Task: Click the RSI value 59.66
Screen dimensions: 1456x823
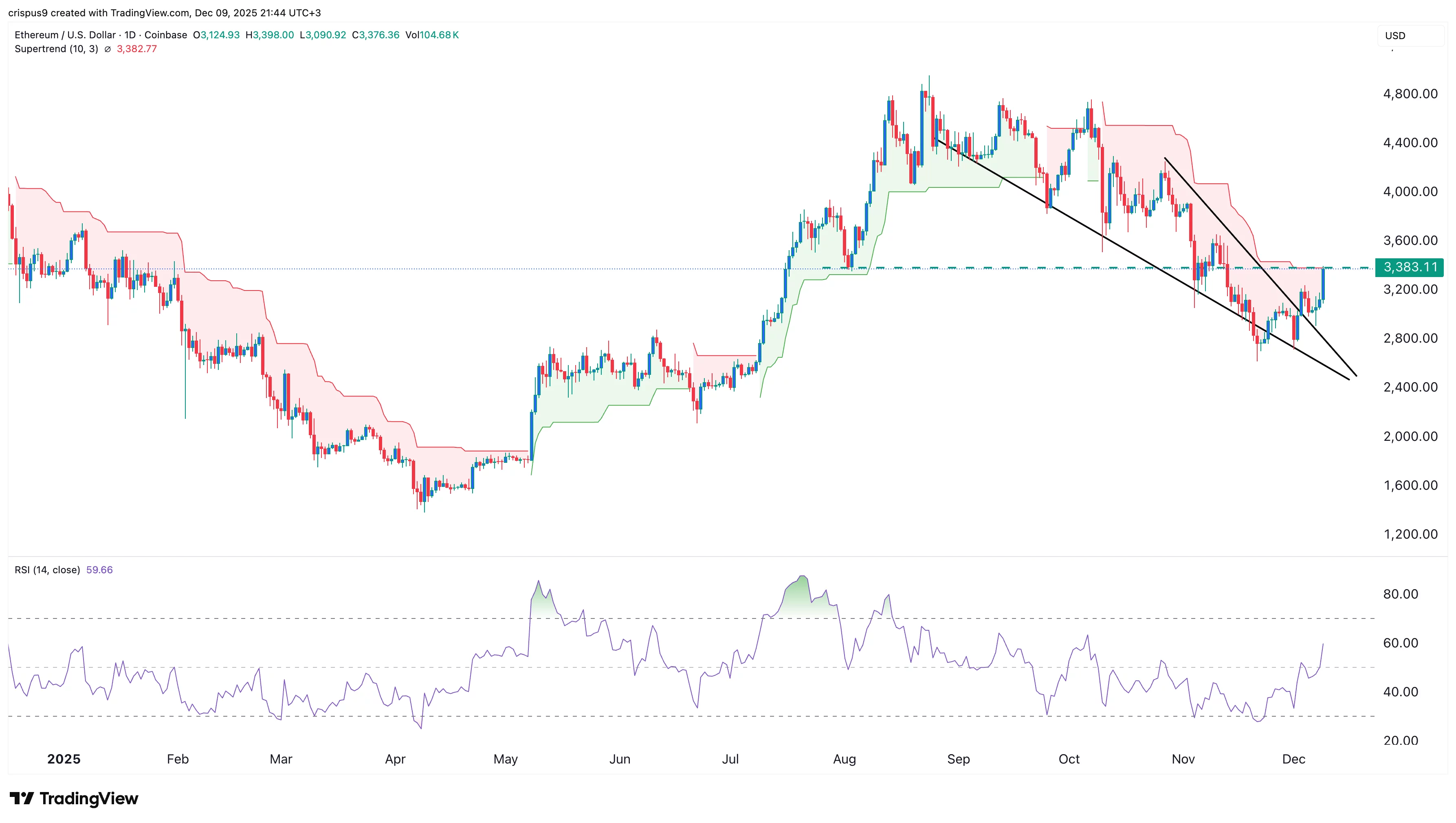Action: tap(99, 570)
